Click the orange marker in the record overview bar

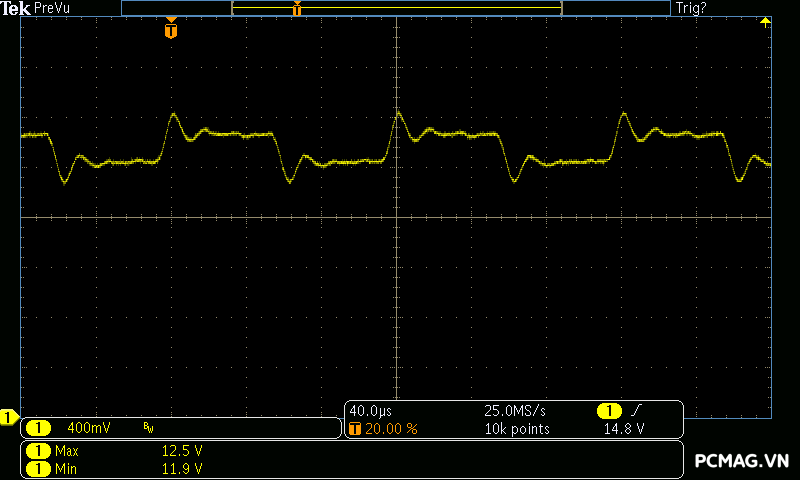click(297, 9)
